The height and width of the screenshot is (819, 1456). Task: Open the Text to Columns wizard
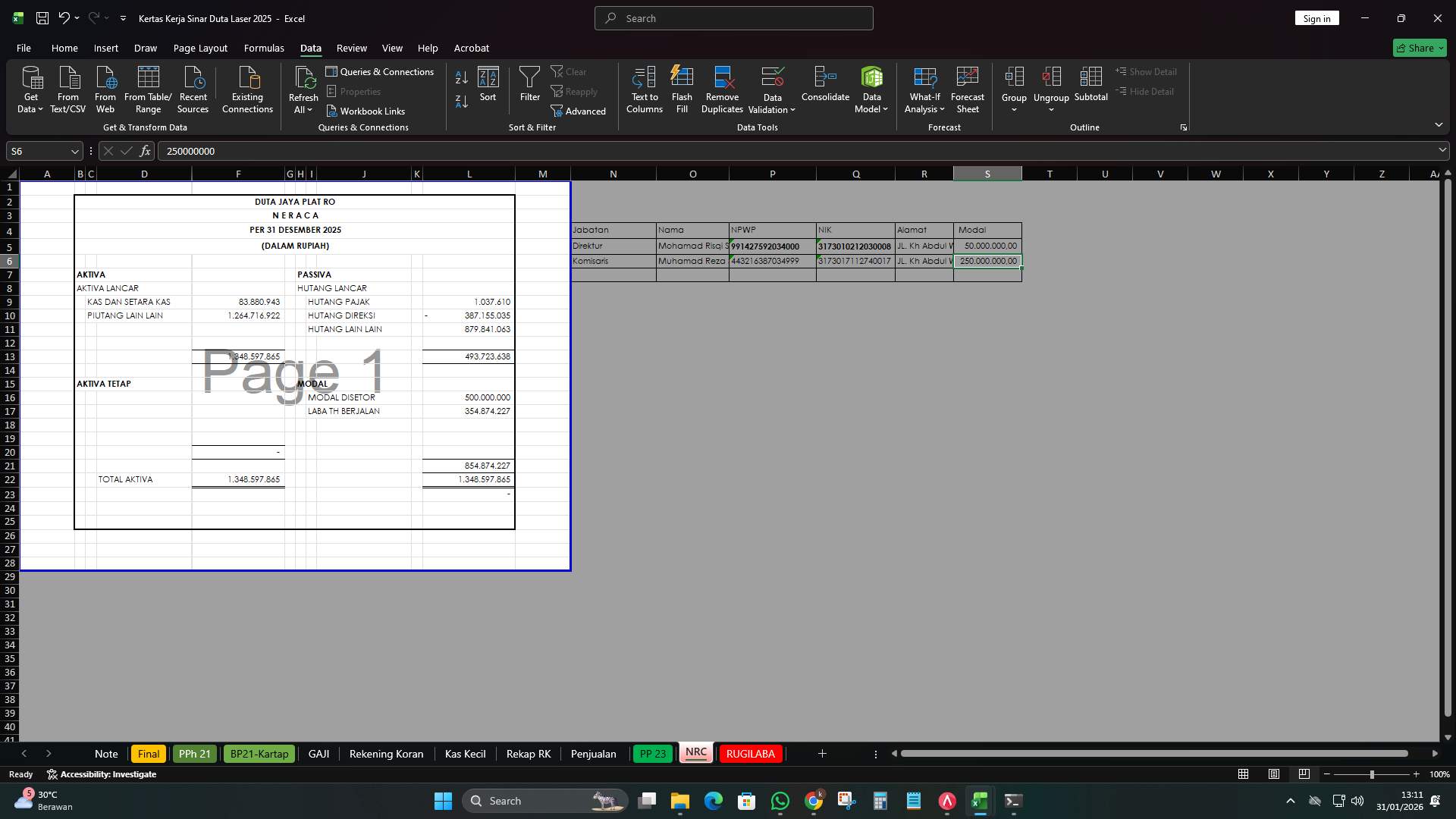click(644, 89)
